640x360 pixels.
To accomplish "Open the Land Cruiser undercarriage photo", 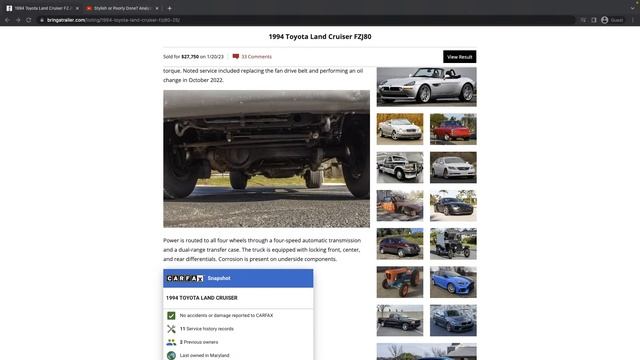I will 267,159.
